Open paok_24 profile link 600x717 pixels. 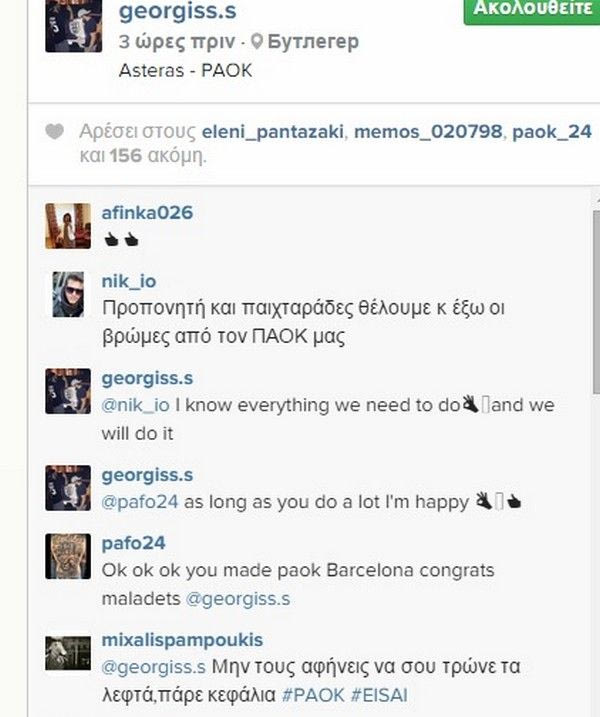pyautogui.click(x=552, y=132)
